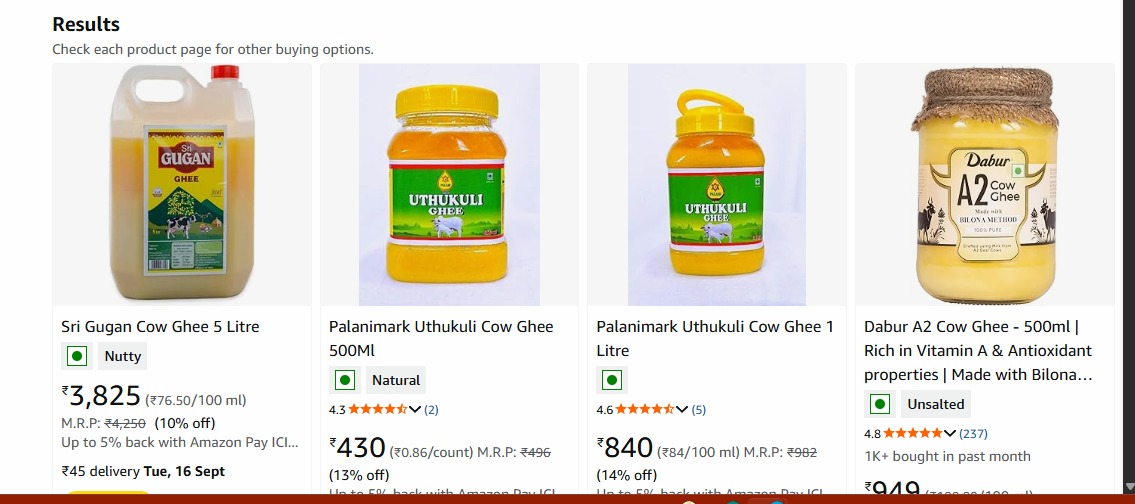This screenshot has width=1135, height=504.
Task: Expand rating chevron next to 4.6 stars
Action: [683, 410]
